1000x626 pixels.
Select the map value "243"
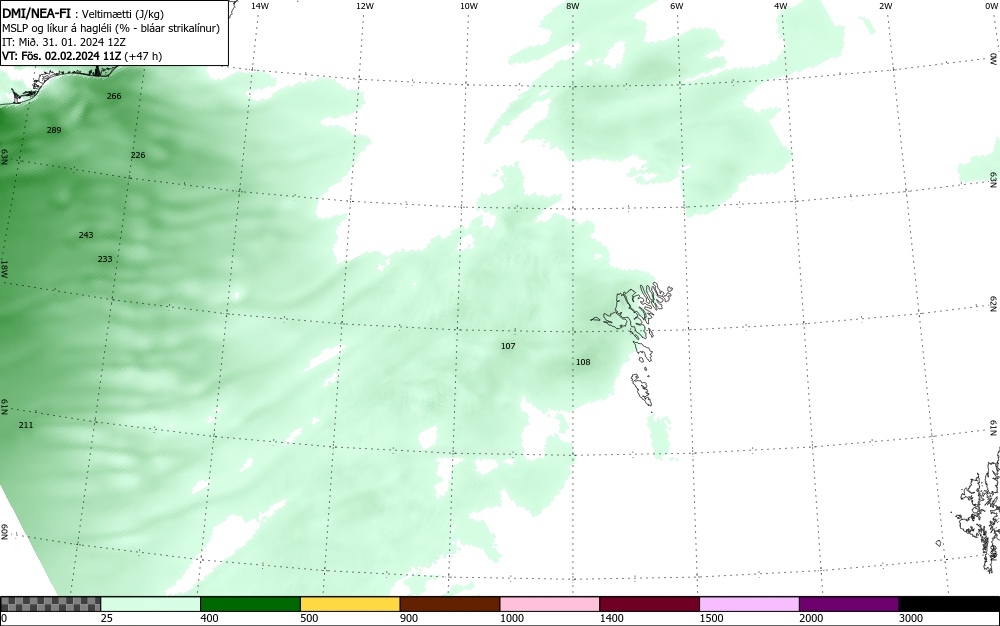[x=86, y=235]
